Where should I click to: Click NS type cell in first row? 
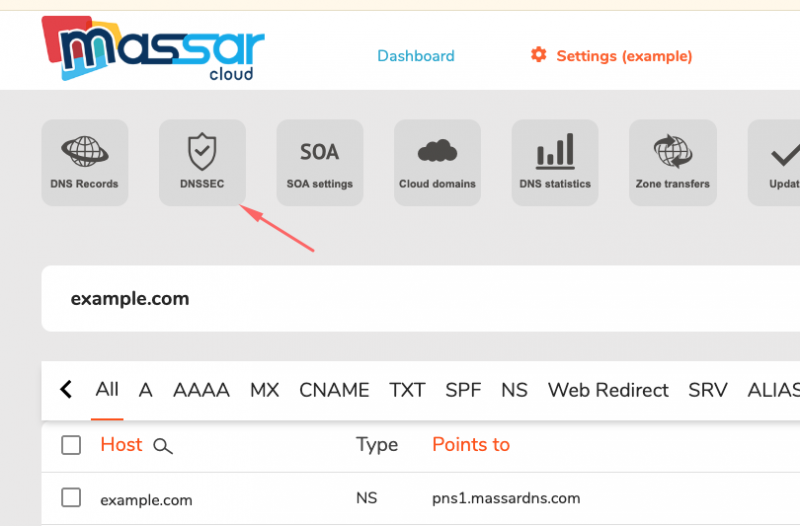coord(367,498)
